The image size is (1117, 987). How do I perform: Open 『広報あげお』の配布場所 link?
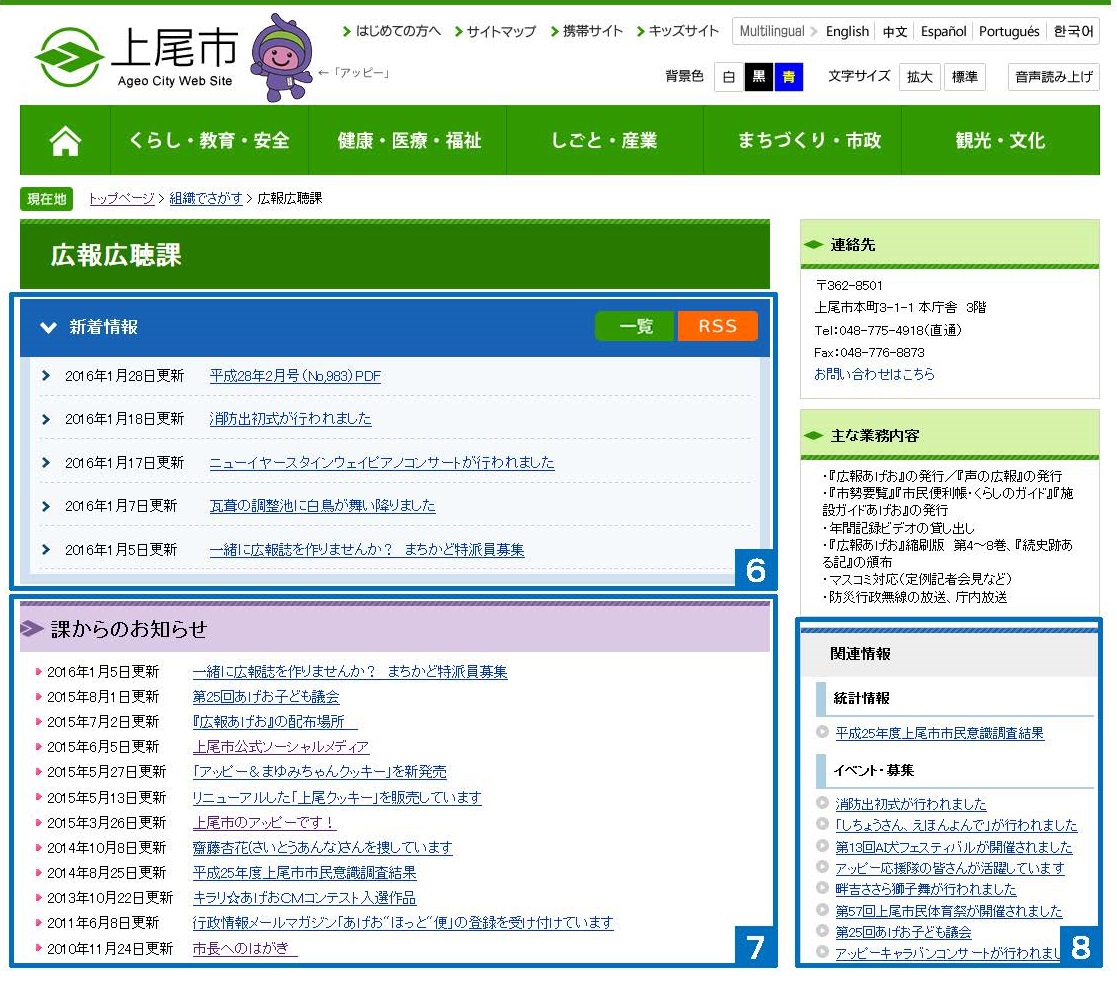(x=274, y=721)
